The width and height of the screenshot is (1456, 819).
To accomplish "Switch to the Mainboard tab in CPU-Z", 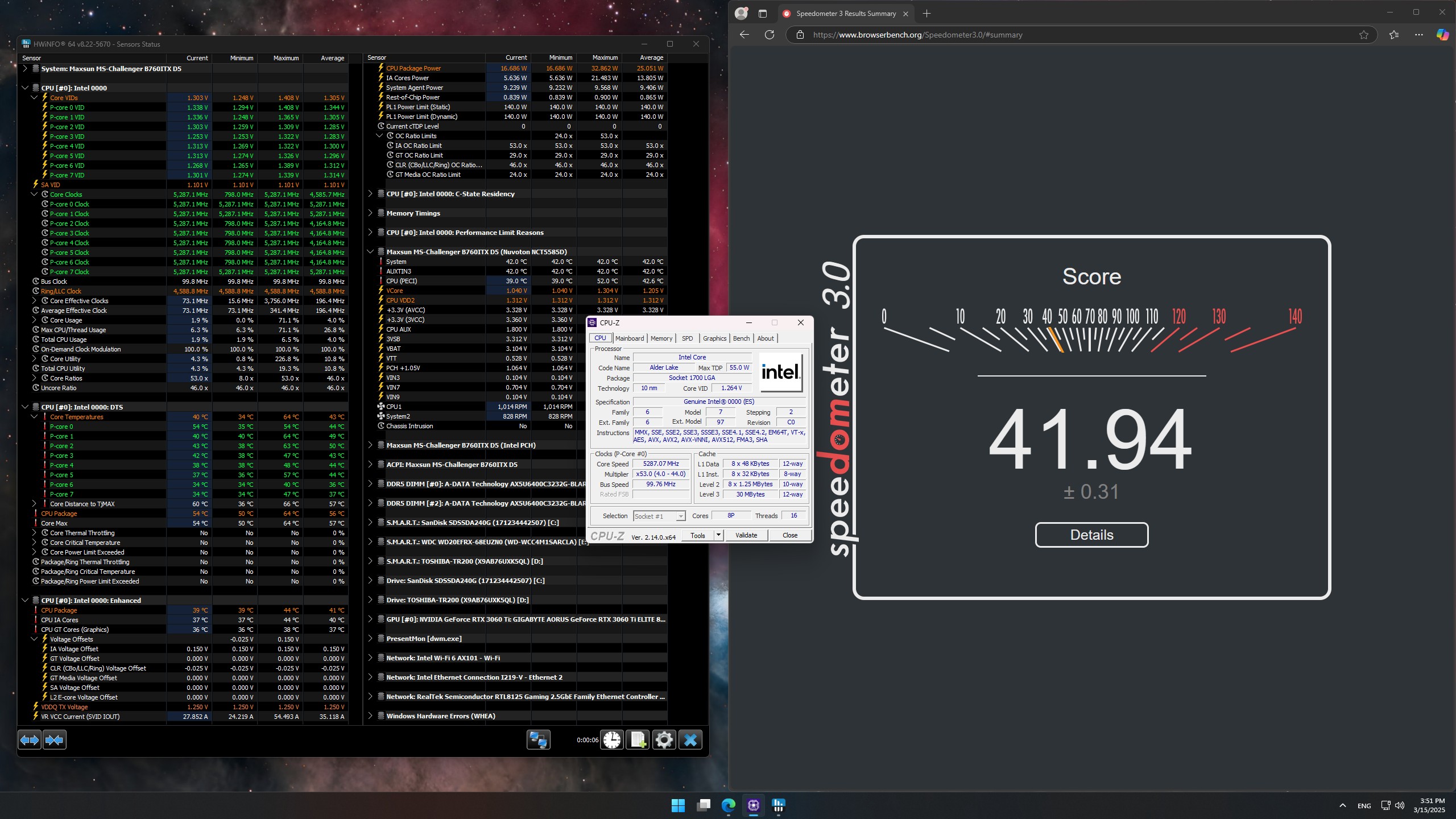I will point(630,338).
